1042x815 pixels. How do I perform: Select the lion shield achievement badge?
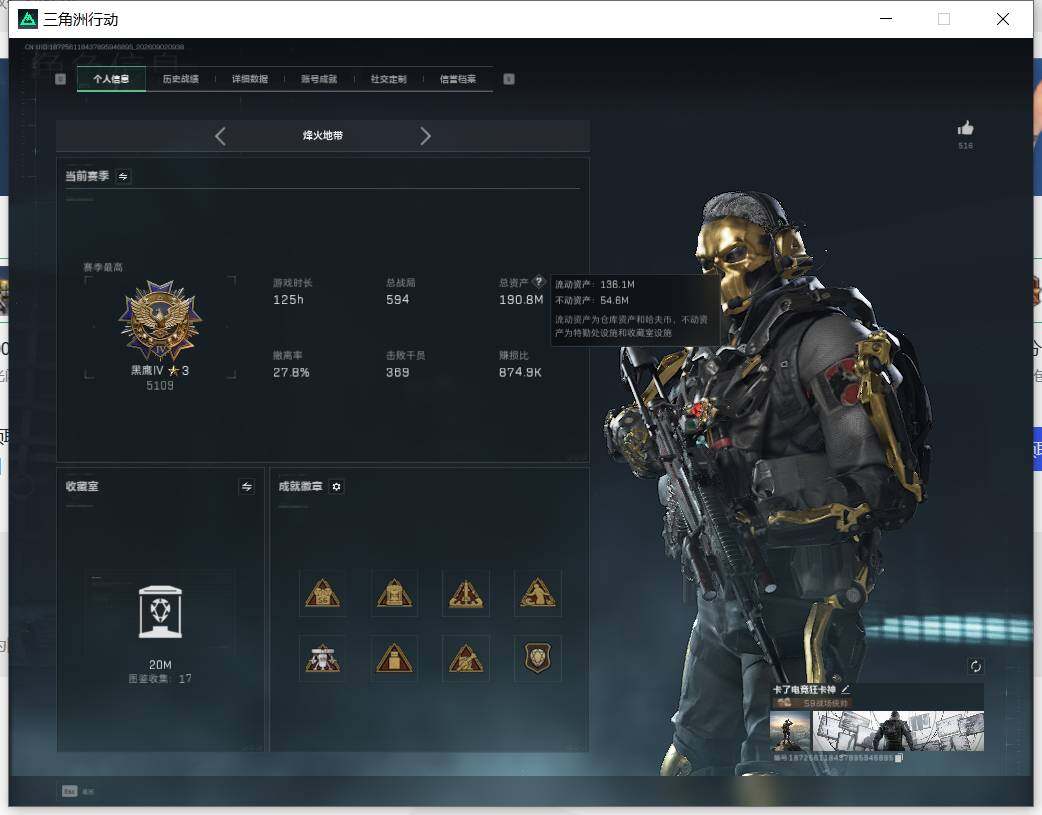coord(538,658)
